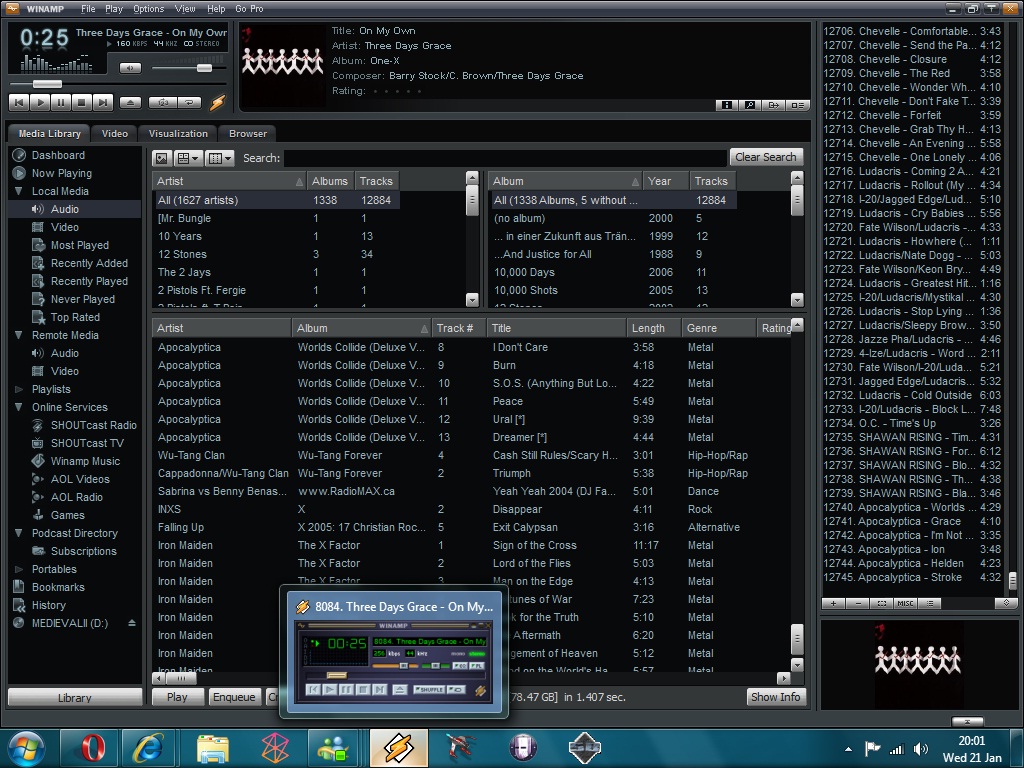Click the playlist add (+) button
The width and height of the screenshot is (1024, 768).
pyautogui.click(x=833, y=603)
